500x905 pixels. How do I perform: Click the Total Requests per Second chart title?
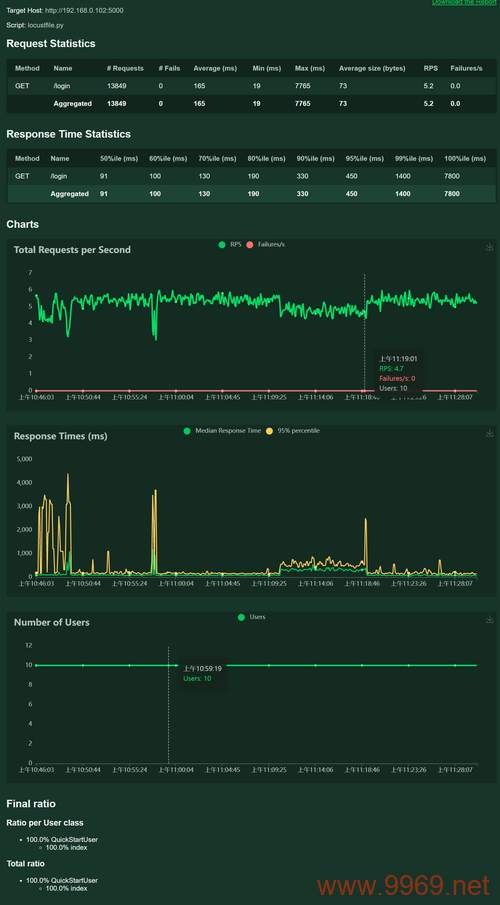72,250
